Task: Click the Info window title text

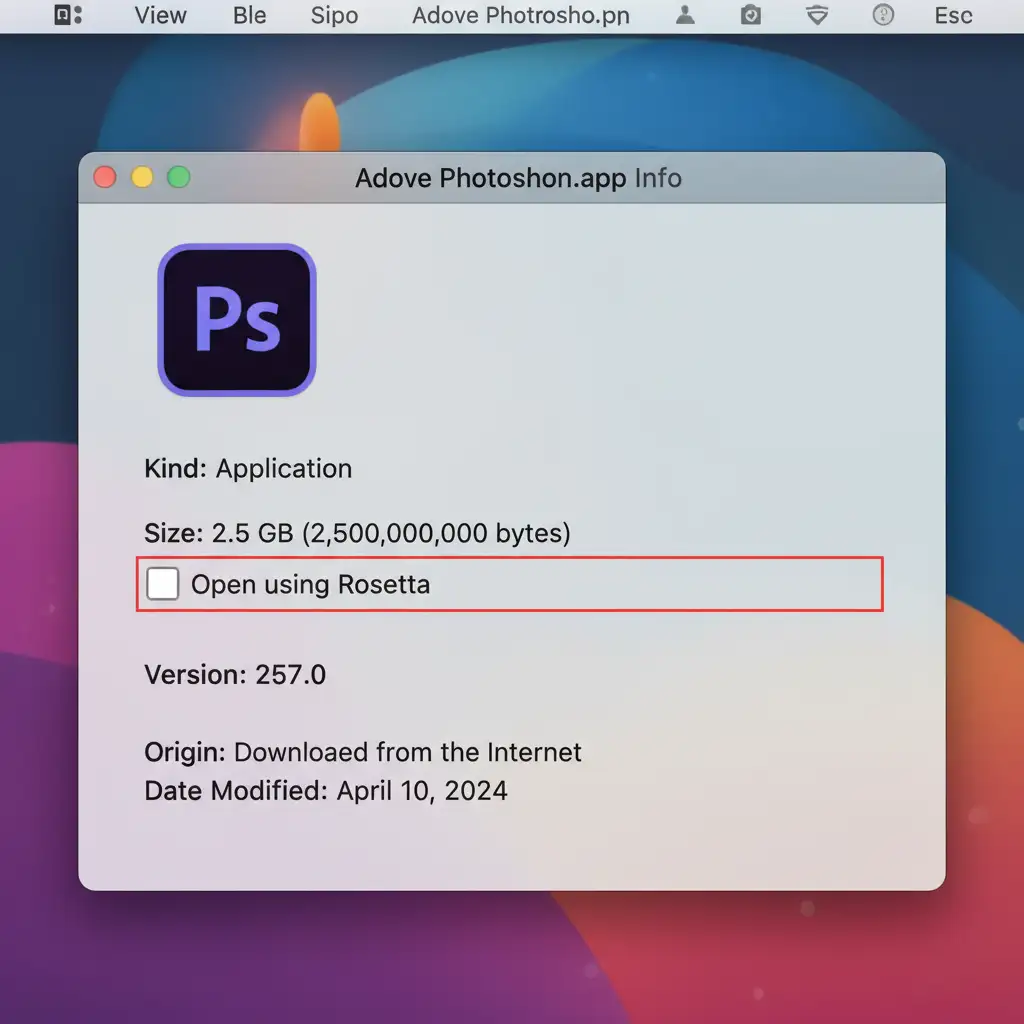Action: pyautogui.click(x=518, y=179)
